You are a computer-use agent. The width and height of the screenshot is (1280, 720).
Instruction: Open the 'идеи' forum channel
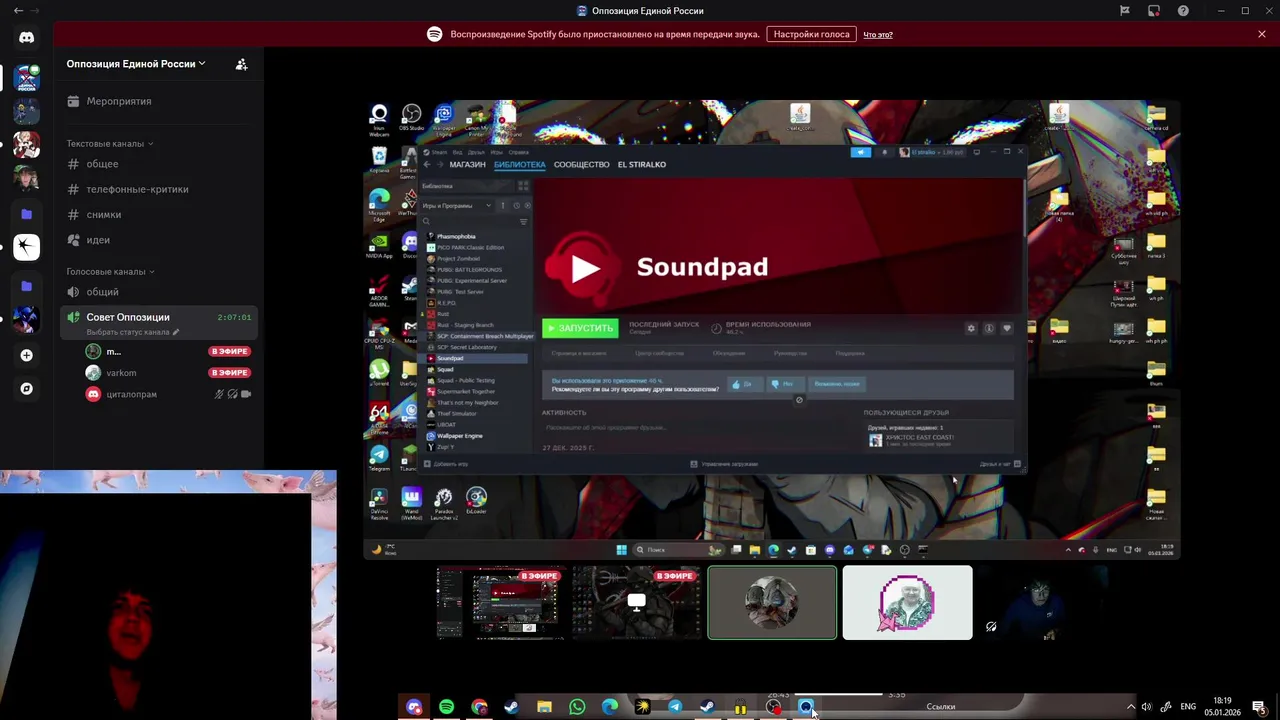159,240
